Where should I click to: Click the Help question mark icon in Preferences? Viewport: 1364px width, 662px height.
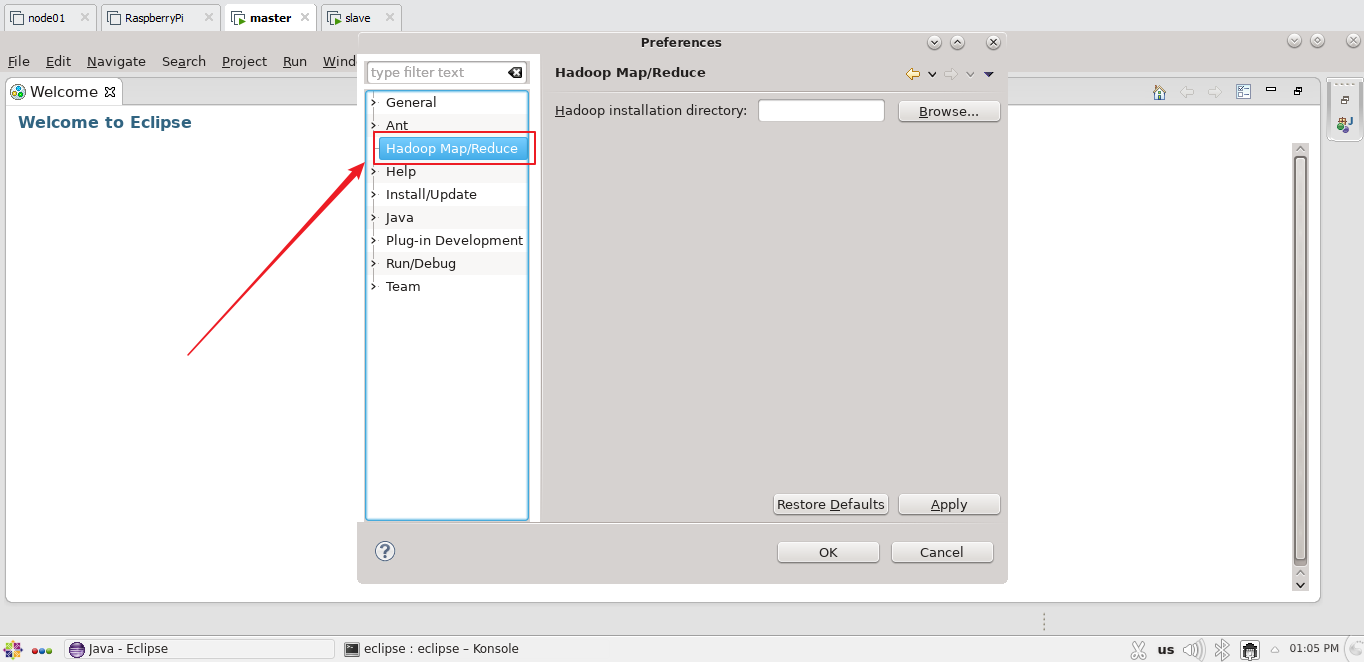[385, 551]
